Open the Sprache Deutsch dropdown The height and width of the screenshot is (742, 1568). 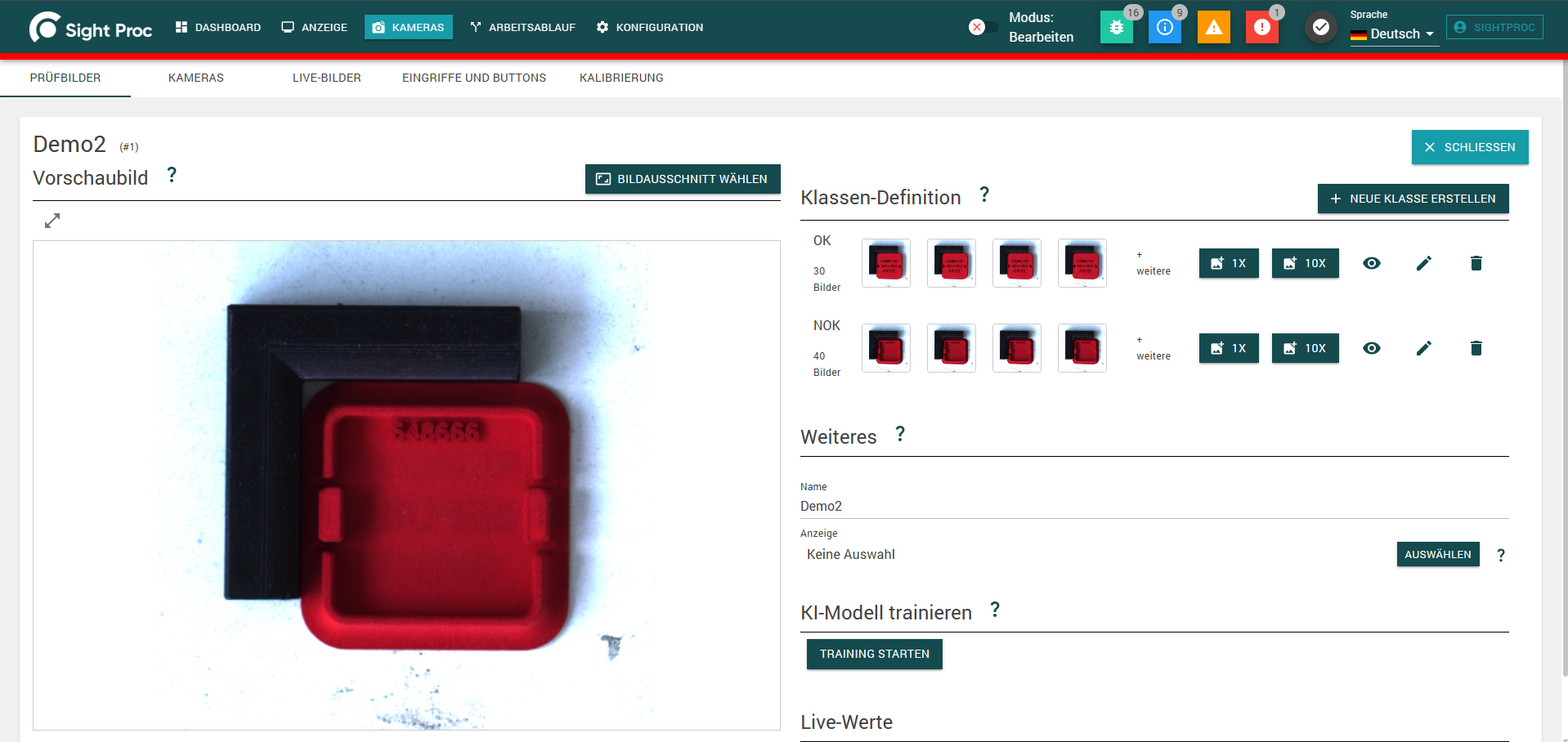(x=1394, y=34)
